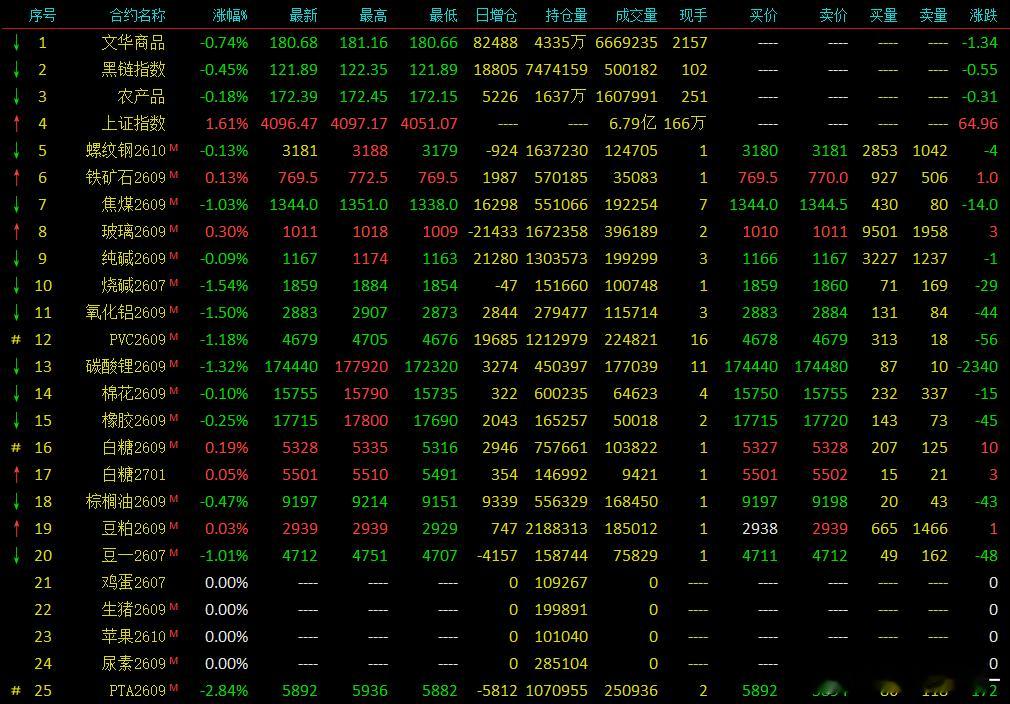Select the 苹果2610 contract name
The image size is (1010, 704).
click(x=133, y=637)
